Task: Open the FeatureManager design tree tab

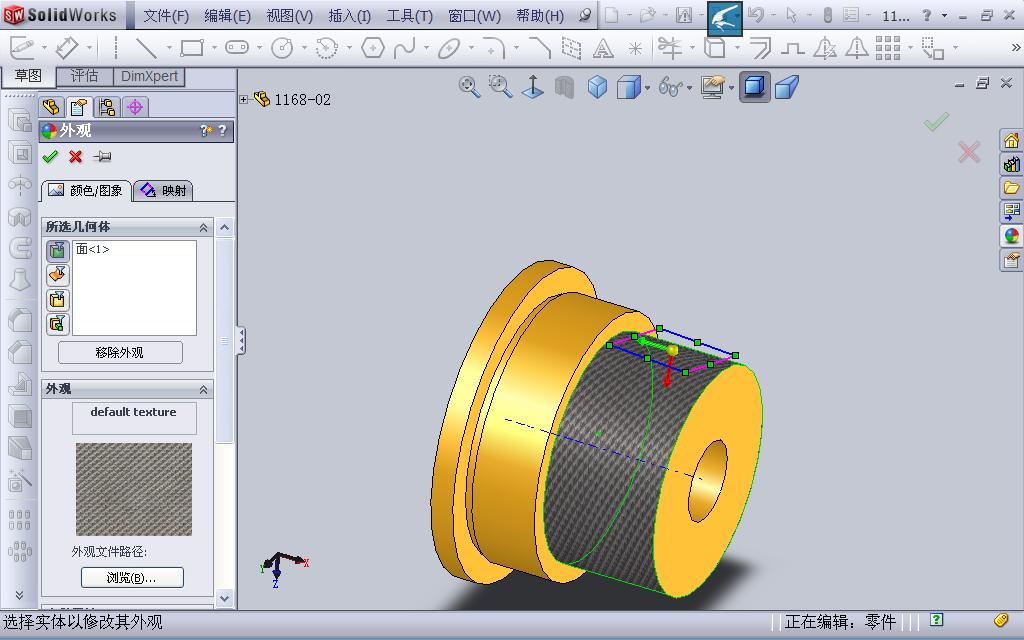Action: [51, 106]
